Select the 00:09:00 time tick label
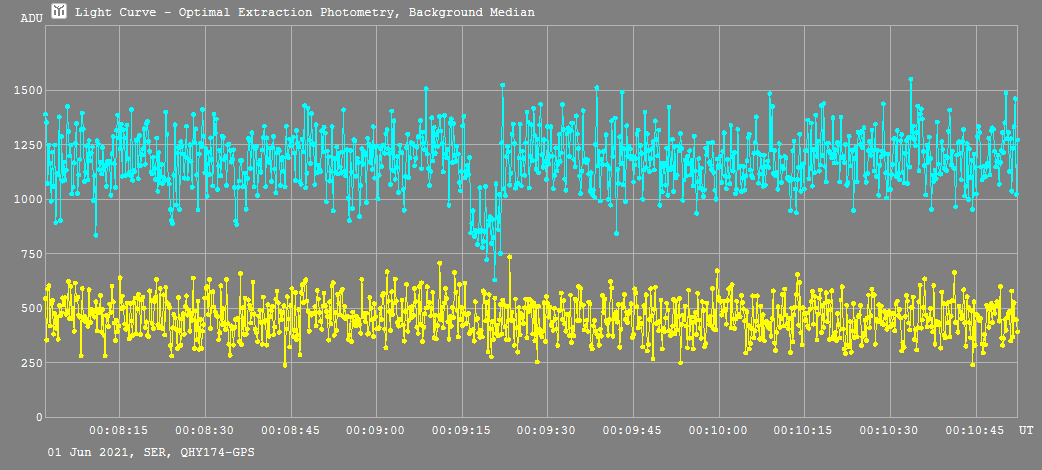This screenshot has height=470, width=1042. tap(375, 430)
